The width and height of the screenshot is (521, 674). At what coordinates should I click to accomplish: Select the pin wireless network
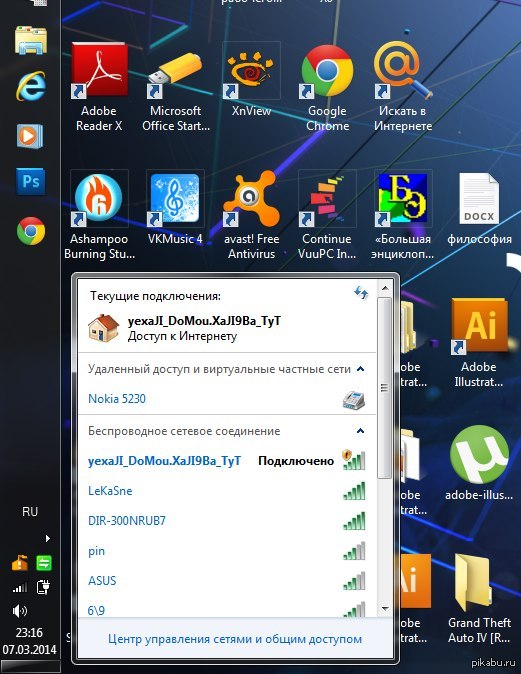coord(227,551)
